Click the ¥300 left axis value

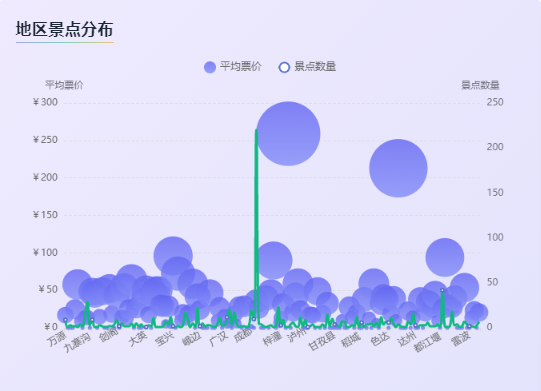[45, 102]
